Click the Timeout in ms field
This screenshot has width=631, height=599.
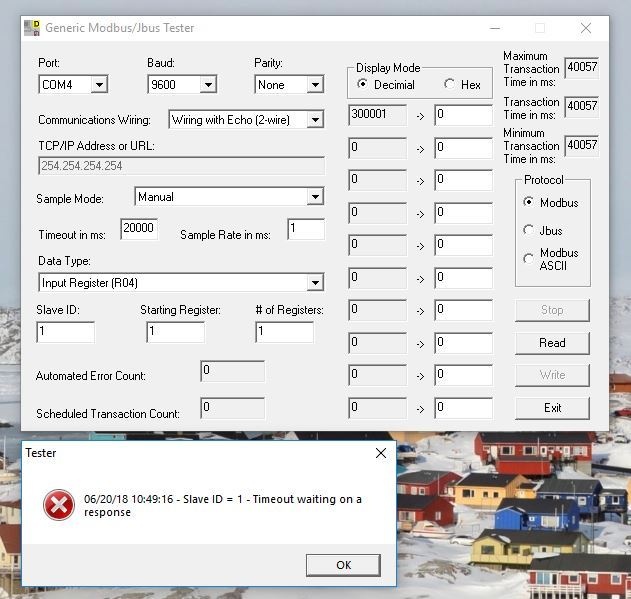click(139, 229)
